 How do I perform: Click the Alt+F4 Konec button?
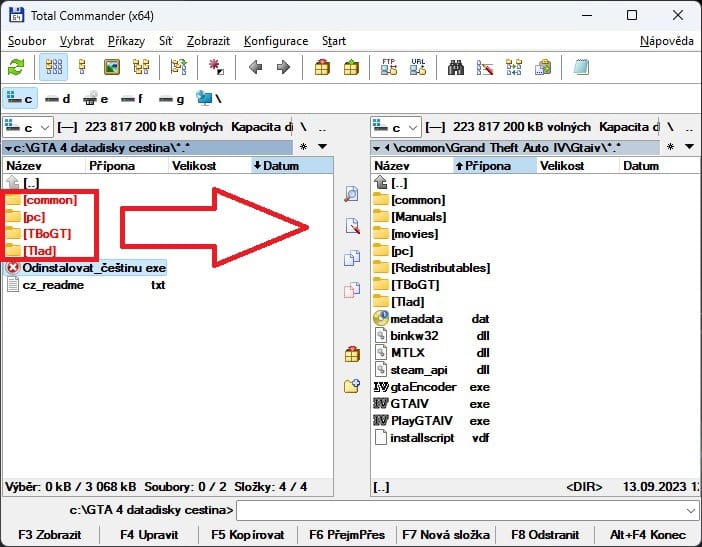647,535
